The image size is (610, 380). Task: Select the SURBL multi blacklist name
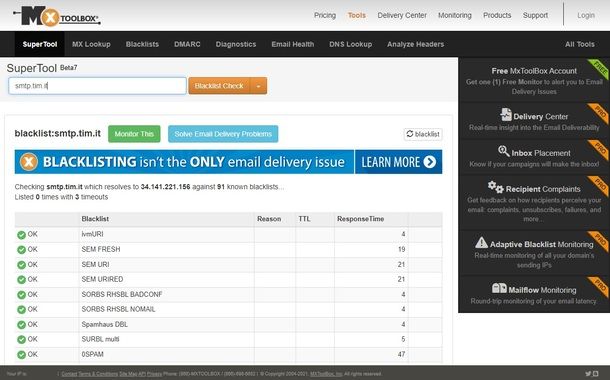(100, 339)
